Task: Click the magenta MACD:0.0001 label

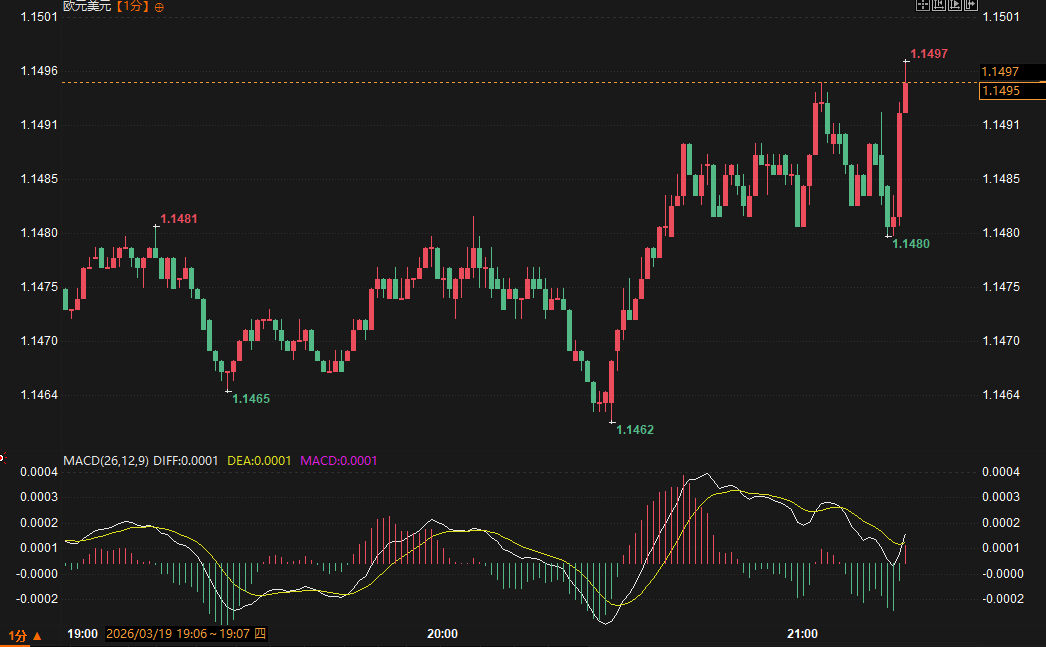Action: (x=338, y=460)
